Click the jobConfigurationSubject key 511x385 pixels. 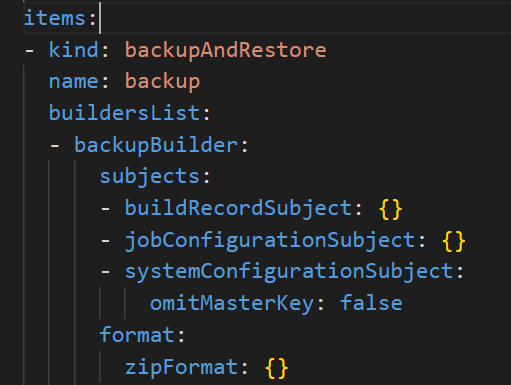pos(270,240)
